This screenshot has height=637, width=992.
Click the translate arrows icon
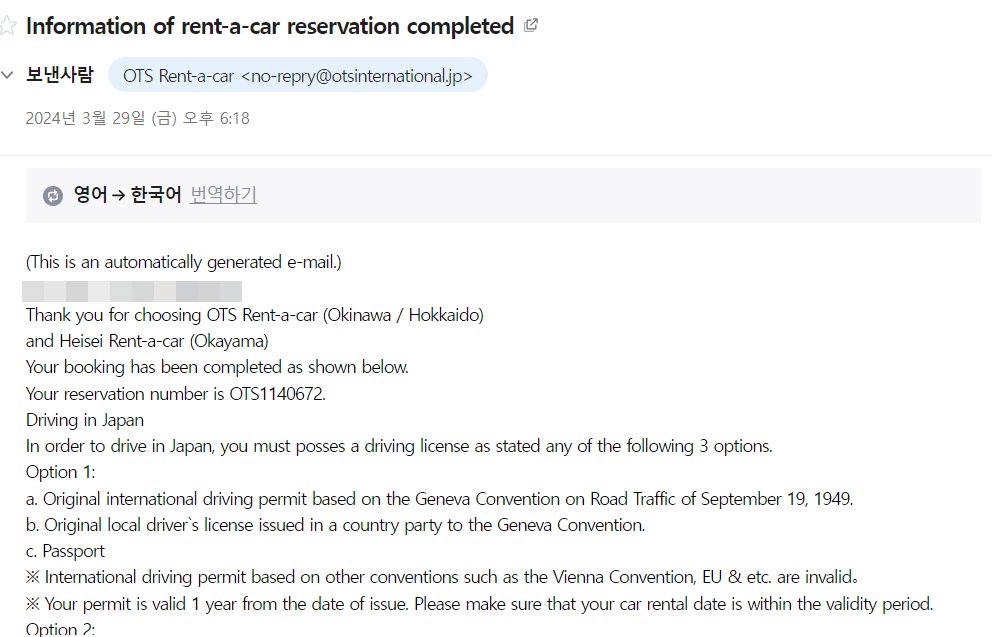pos(53,196)
